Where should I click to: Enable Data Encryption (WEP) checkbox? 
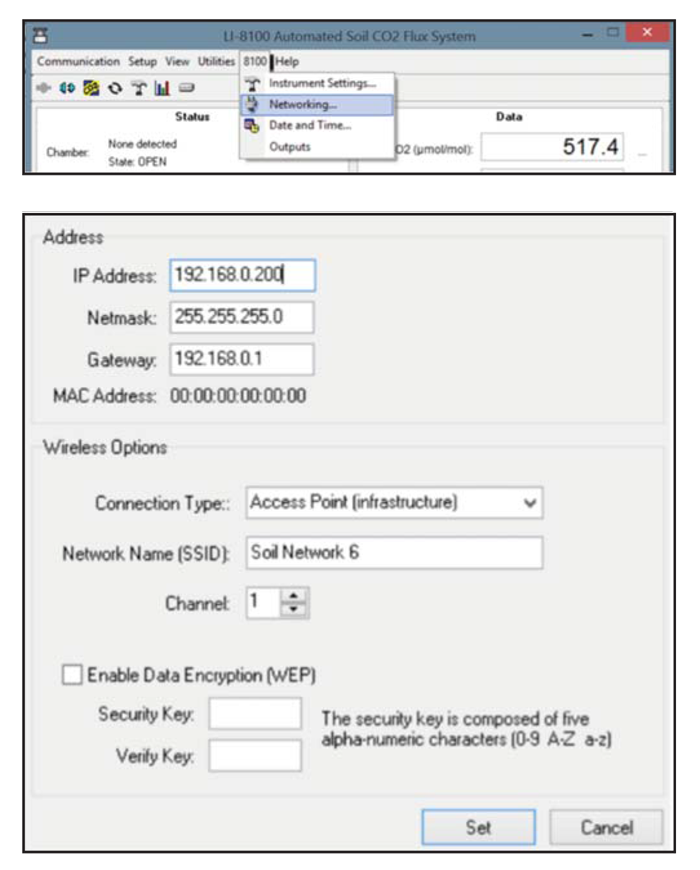73,675
